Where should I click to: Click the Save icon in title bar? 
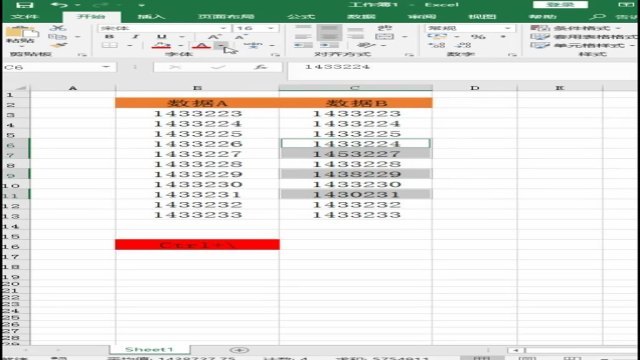(x=25, y=5)
